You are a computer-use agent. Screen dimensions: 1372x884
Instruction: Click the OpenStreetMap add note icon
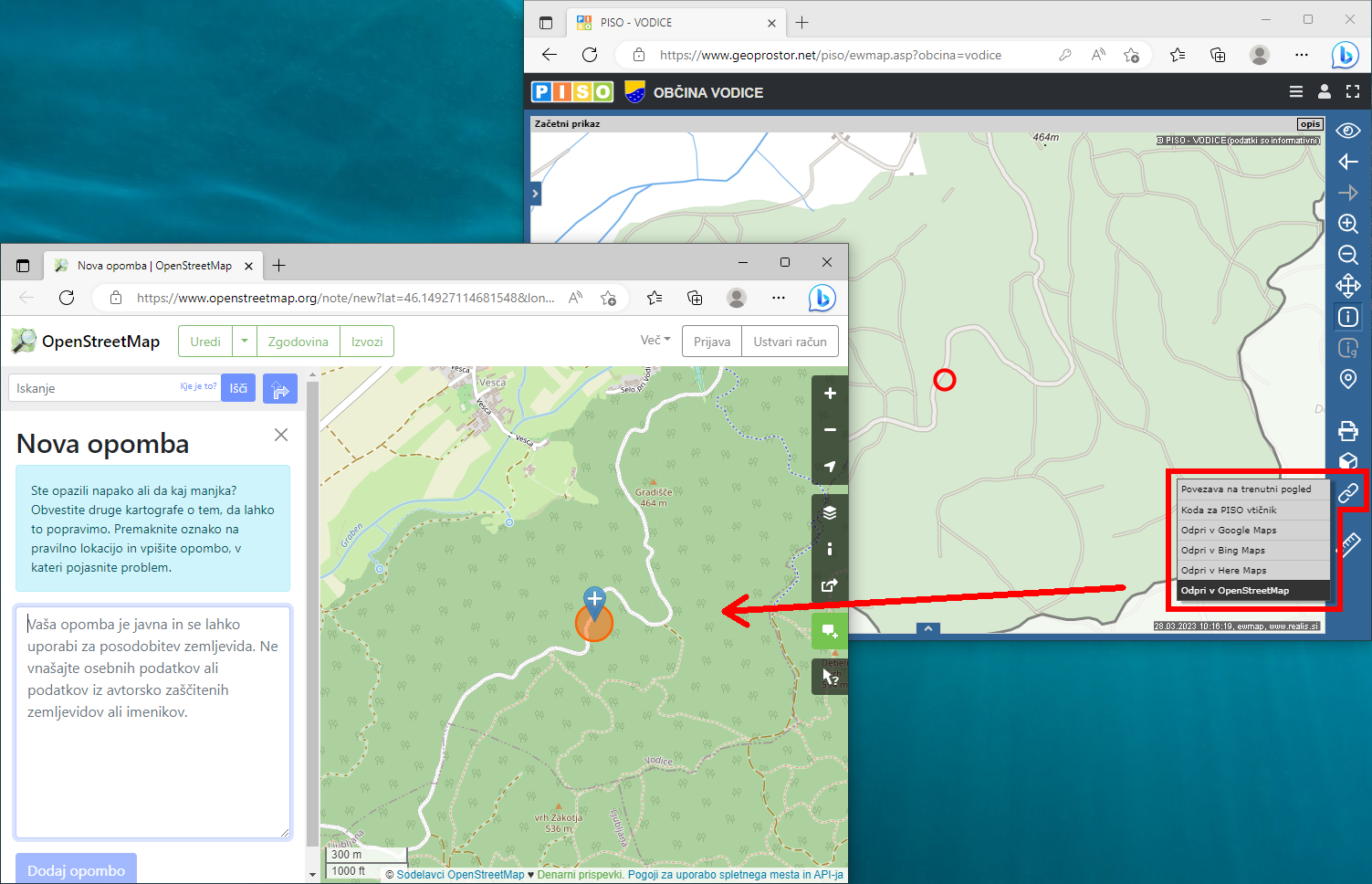(x=830, y=631)
